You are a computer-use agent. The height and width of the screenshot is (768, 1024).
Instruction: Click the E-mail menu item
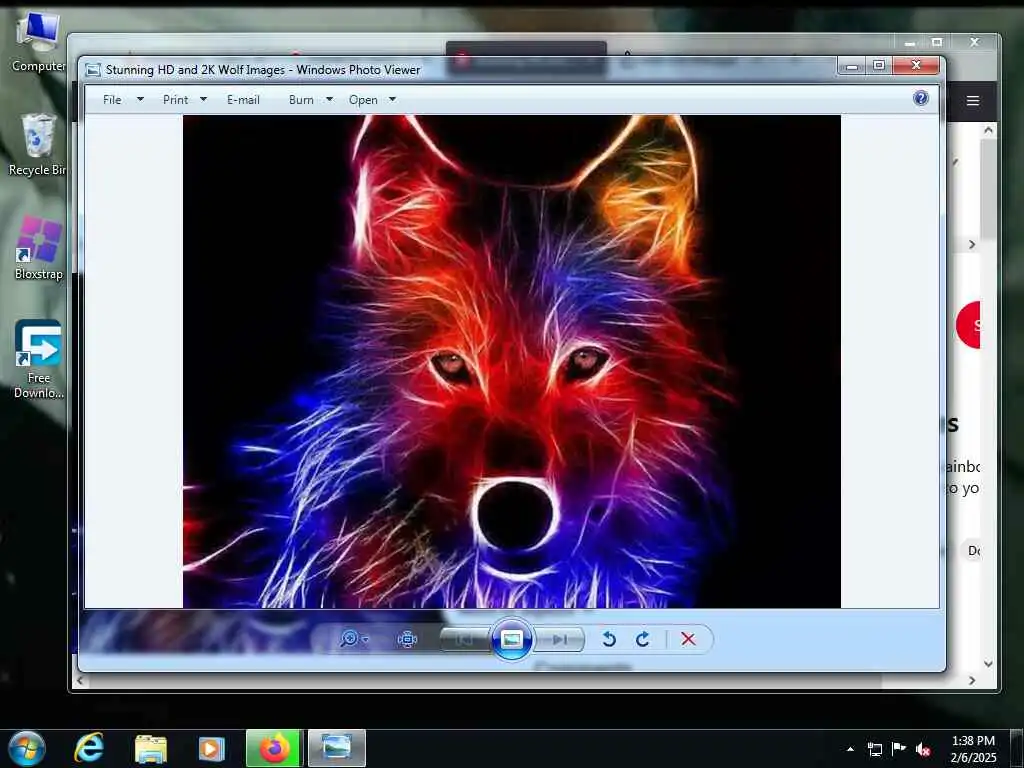(x=243, y=100)
